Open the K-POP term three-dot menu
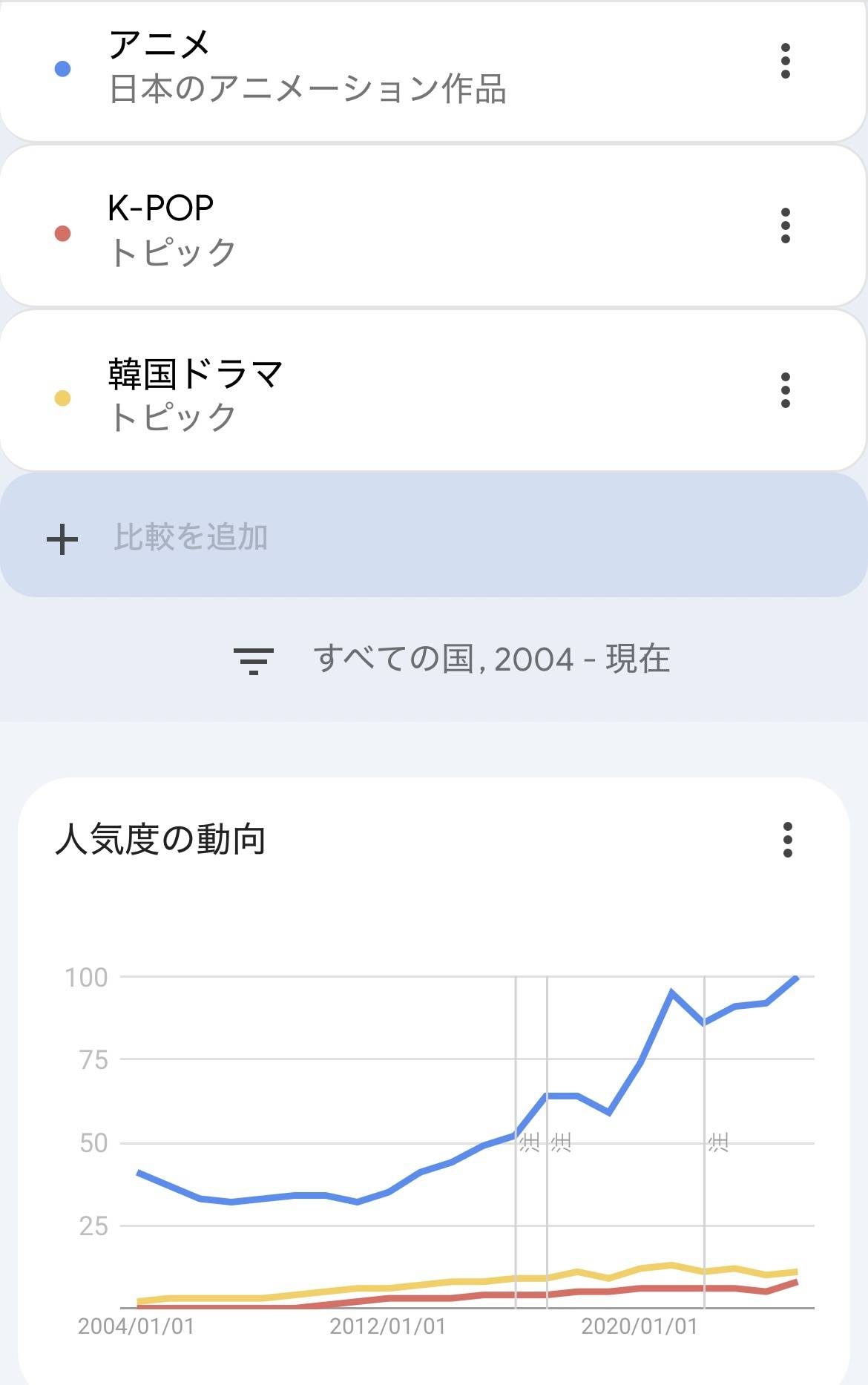The width and height of the screenshot is (868, 1385). click(785, 226)
